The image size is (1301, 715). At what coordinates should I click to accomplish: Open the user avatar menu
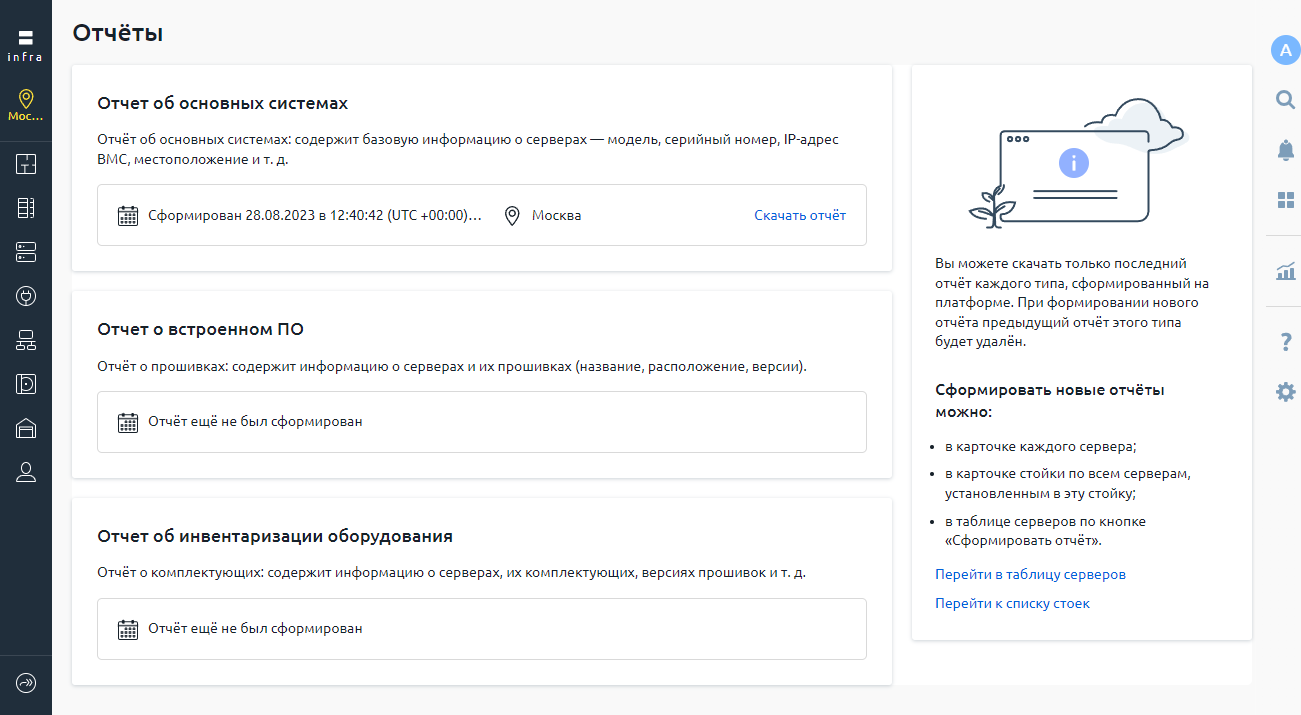pyautogui.click(x=1285, y=50)
